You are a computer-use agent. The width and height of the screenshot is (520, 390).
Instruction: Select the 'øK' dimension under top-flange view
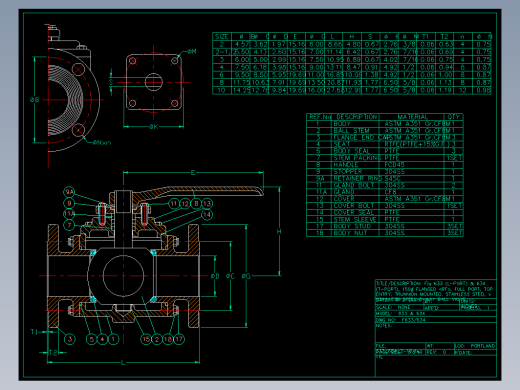pos(153,126)
